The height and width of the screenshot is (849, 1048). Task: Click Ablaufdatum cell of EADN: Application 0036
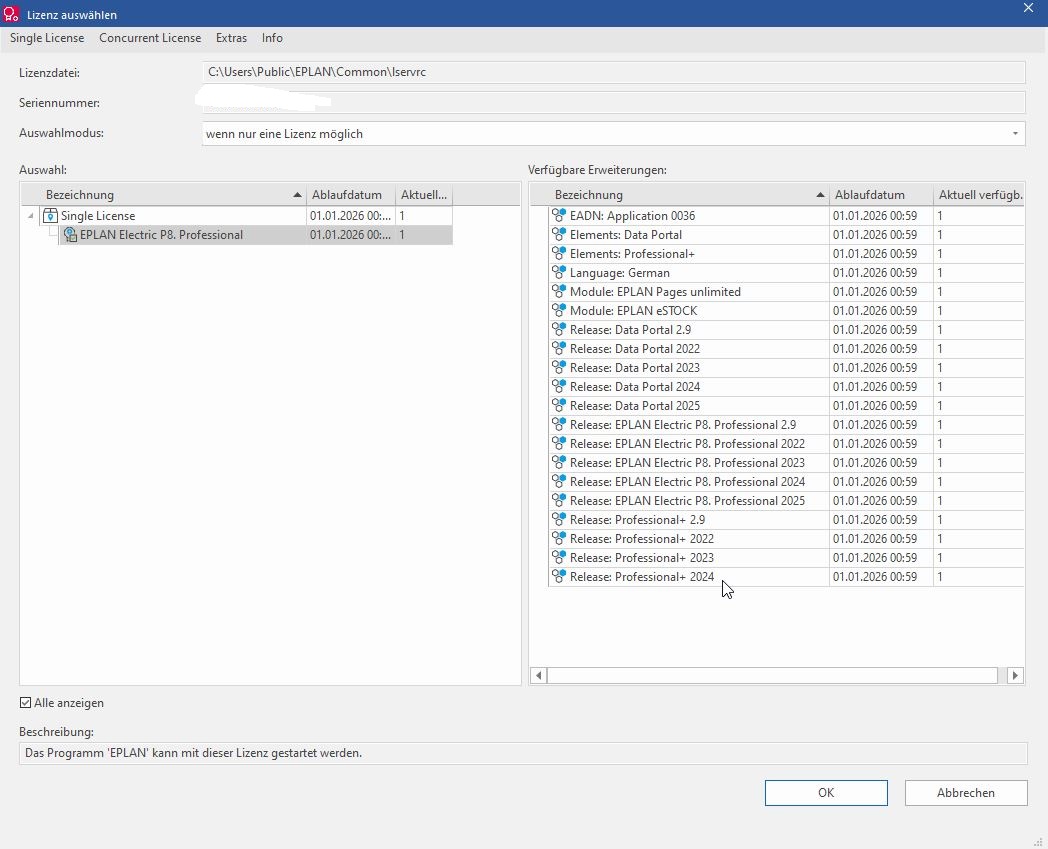[x=881, y=215]
